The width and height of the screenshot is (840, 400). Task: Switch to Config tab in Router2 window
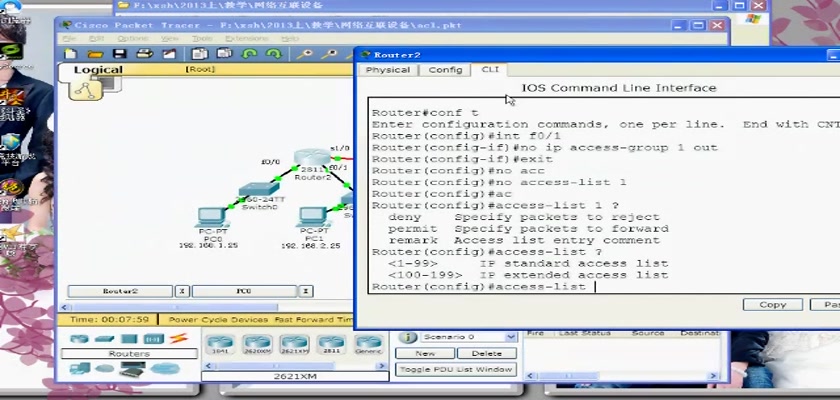tap(445, 70)
